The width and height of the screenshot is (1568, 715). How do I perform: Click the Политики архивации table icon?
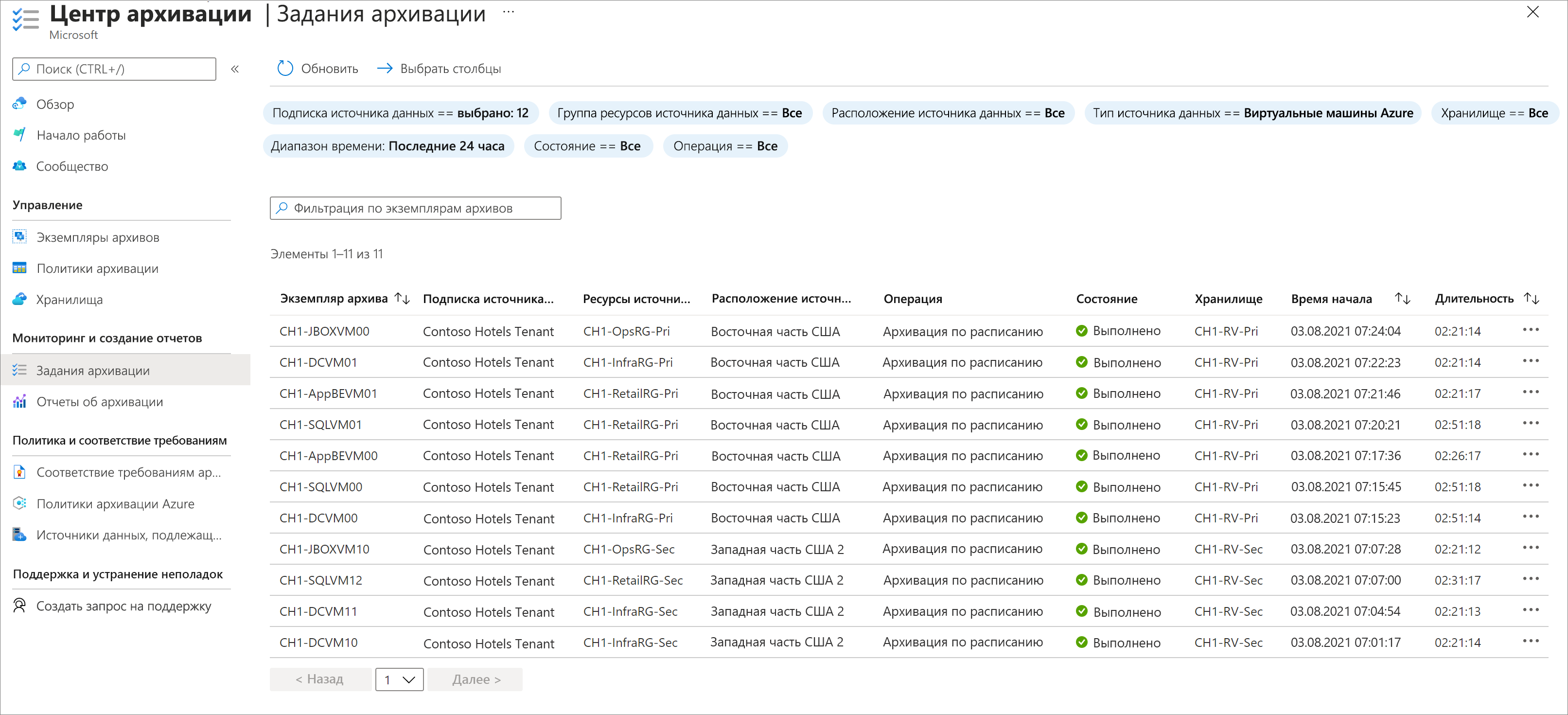(x=19, y=268)
